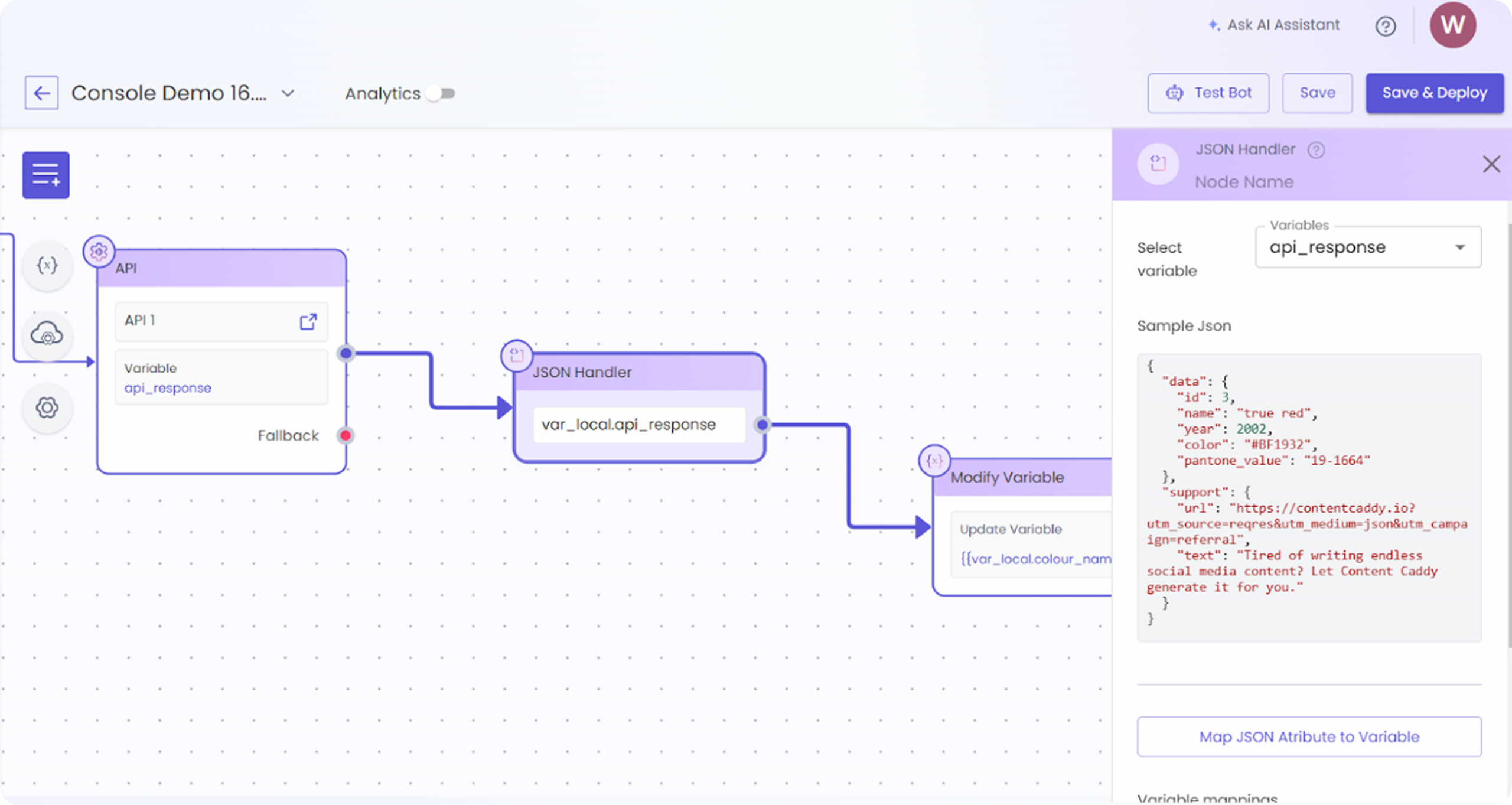The image size is (1512, 805).
Task: Select the Modify Variable node title
Action: tap(1007, 477)
